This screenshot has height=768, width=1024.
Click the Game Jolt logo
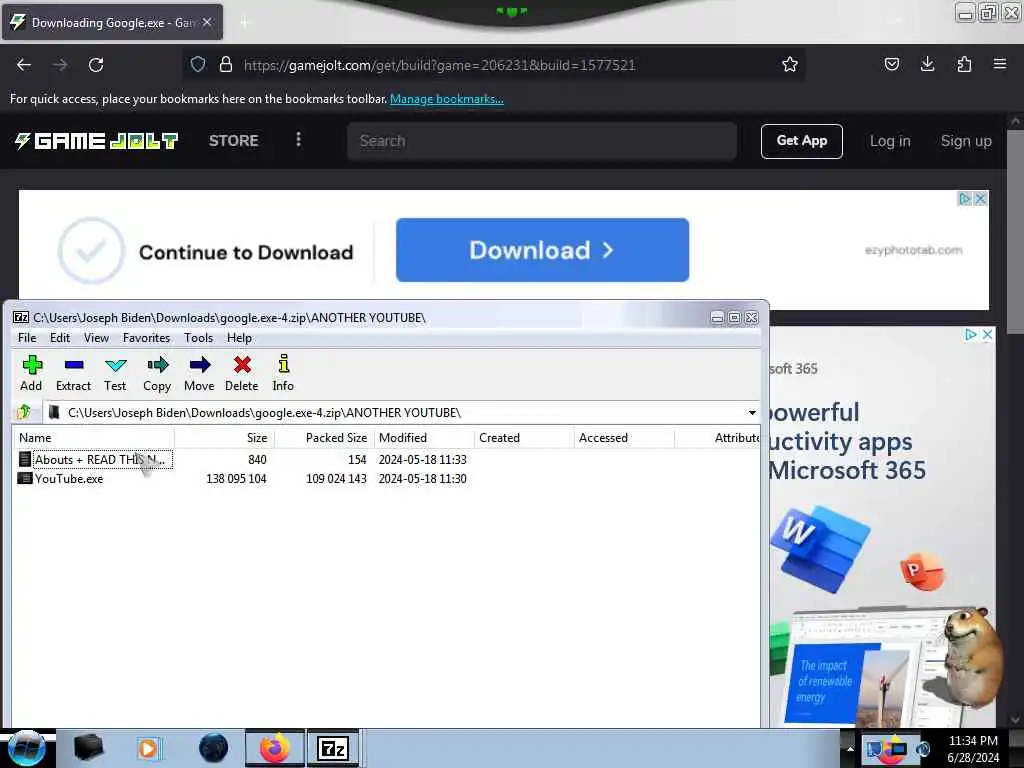pos(96,140)
